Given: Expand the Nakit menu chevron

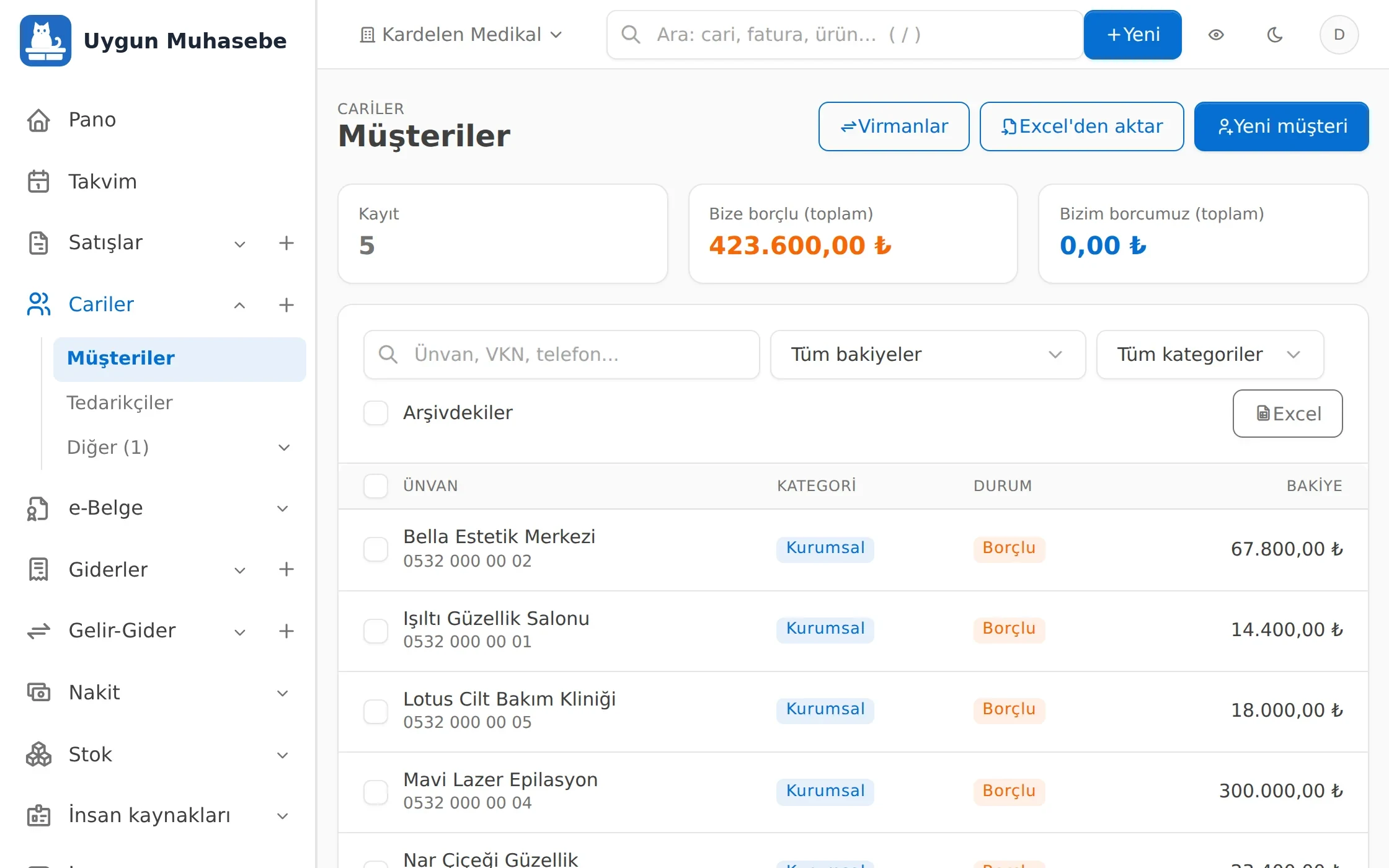Looking at the screenshot, I should pyautogui.click(x=283, y=693).
